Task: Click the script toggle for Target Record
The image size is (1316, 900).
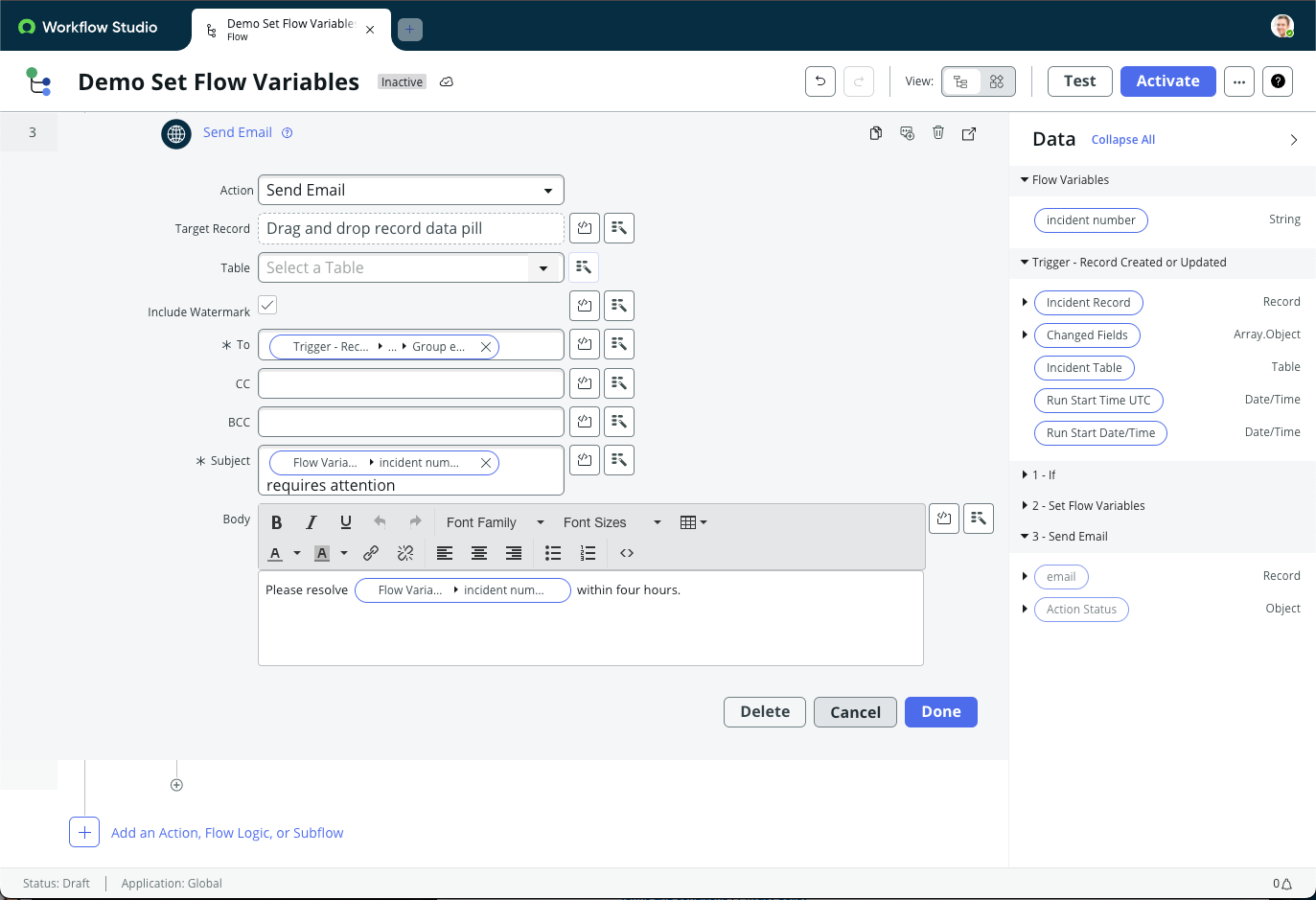Action: [x=585, y=228]
